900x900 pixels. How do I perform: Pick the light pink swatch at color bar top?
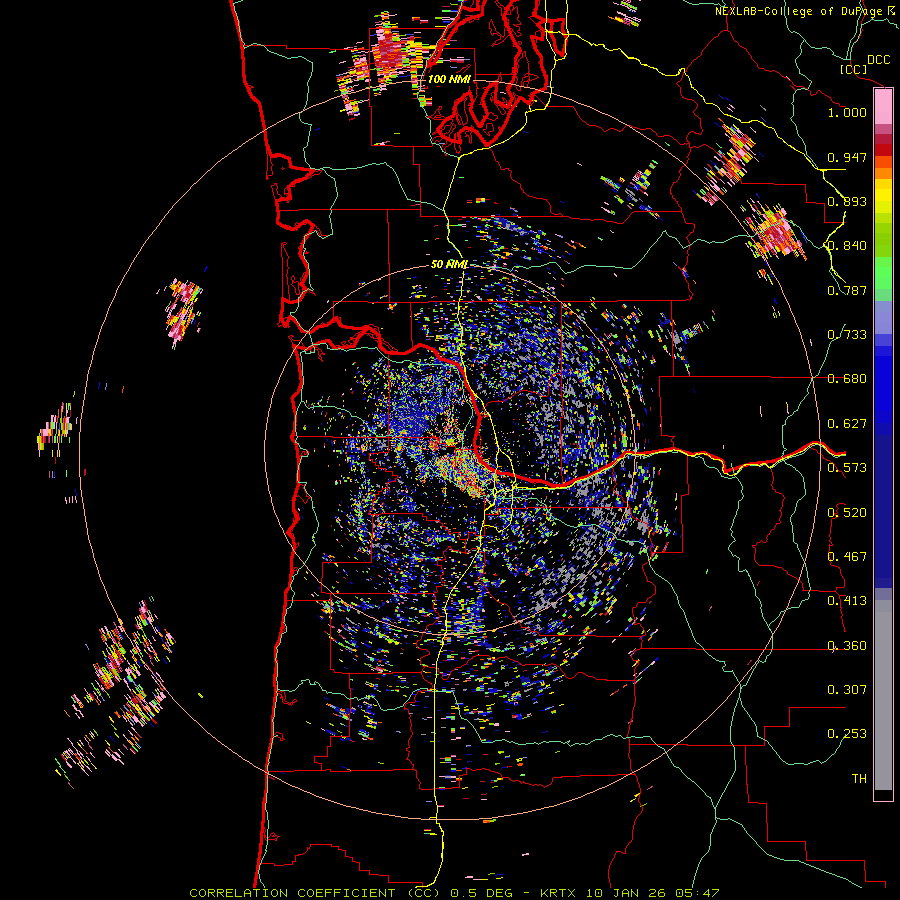[x=883, y=107]
